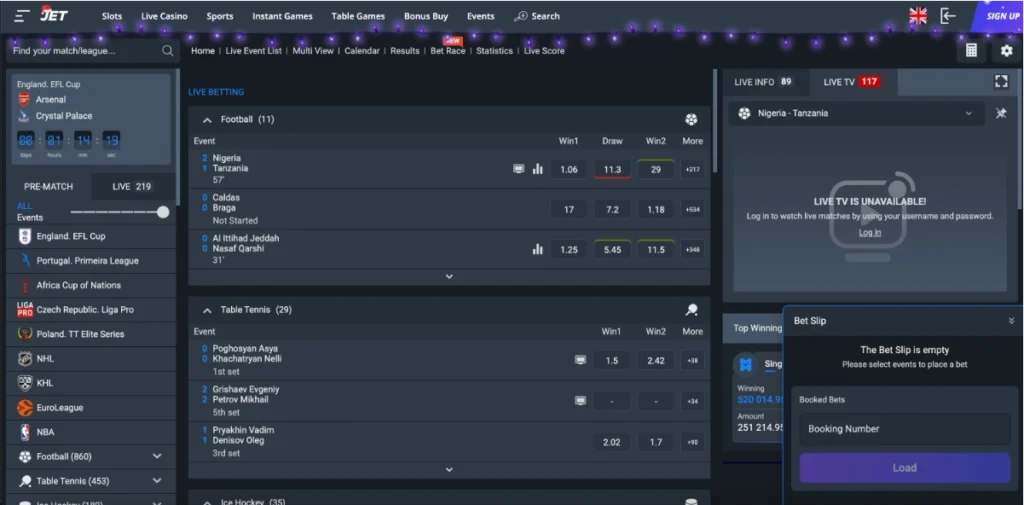Click the fullscreen expand icon in Live TV panel

[1001, 82]
